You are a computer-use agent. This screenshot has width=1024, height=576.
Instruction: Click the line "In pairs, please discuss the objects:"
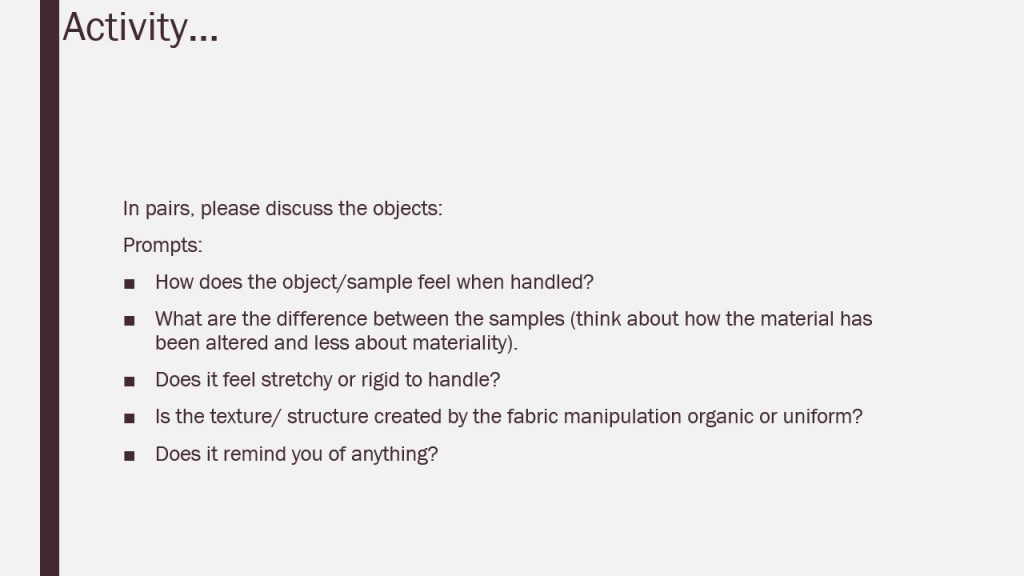(x=282, y=209)
